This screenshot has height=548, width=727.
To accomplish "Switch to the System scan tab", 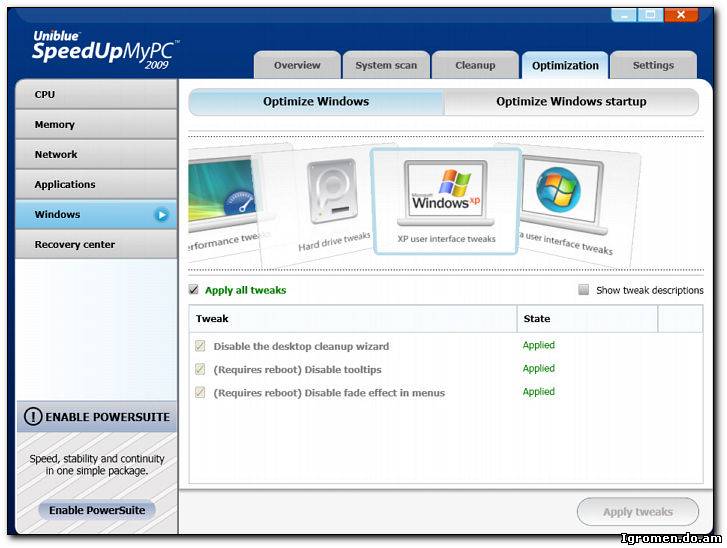I will 386,65.
